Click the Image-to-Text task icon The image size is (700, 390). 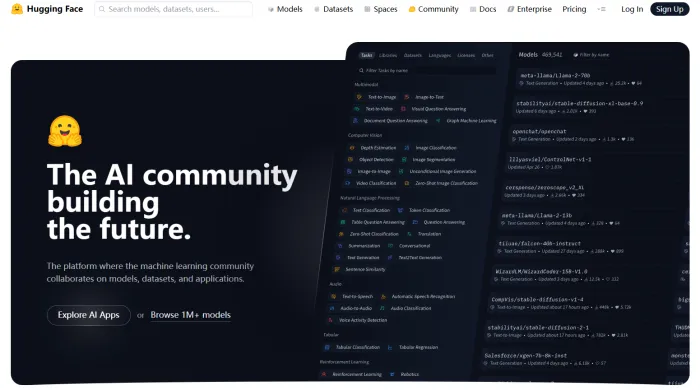click(x=407, y=97)
